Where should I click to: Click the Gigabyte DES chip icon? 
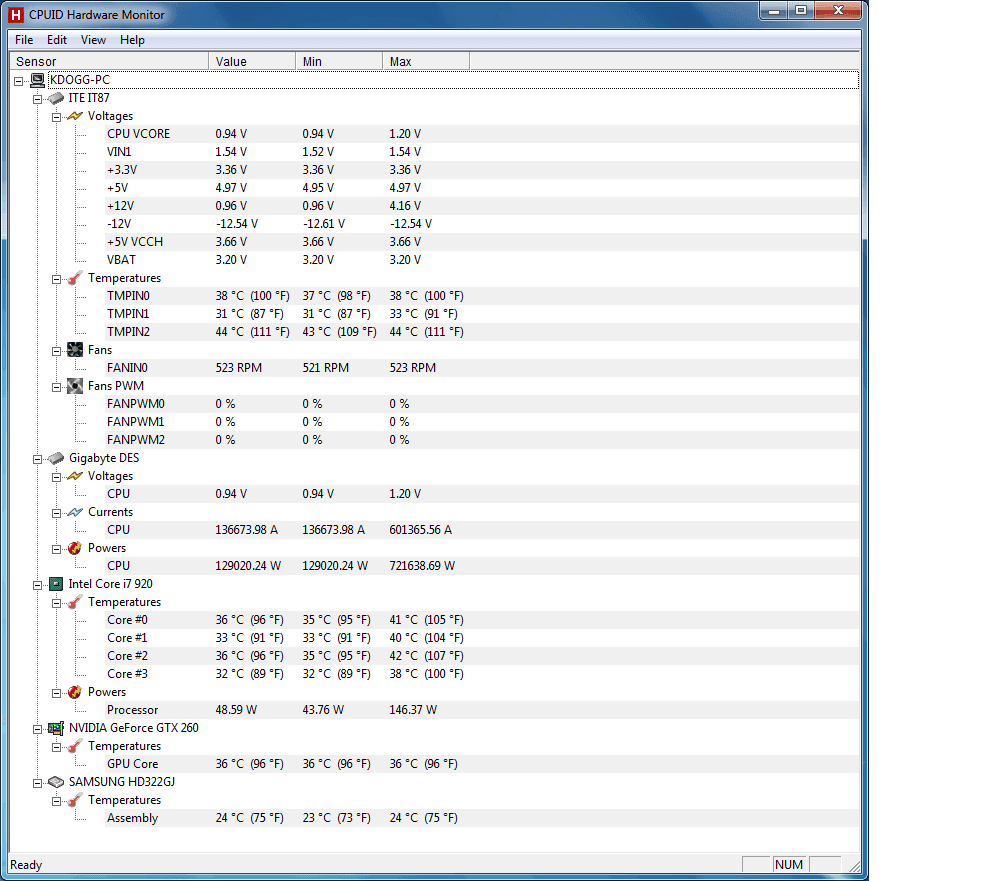tap(57, 458)
